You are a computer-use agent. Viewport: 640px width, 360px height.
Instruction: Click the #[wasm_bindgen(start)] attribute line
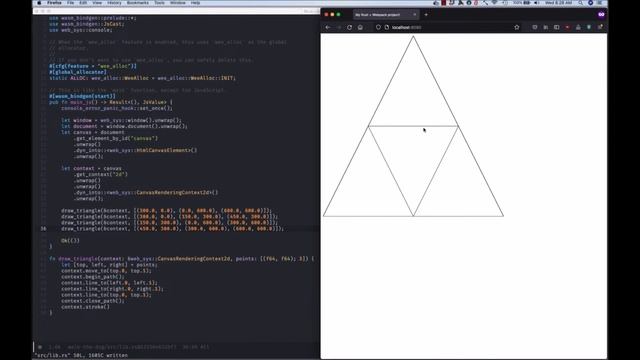pos(82,96)
